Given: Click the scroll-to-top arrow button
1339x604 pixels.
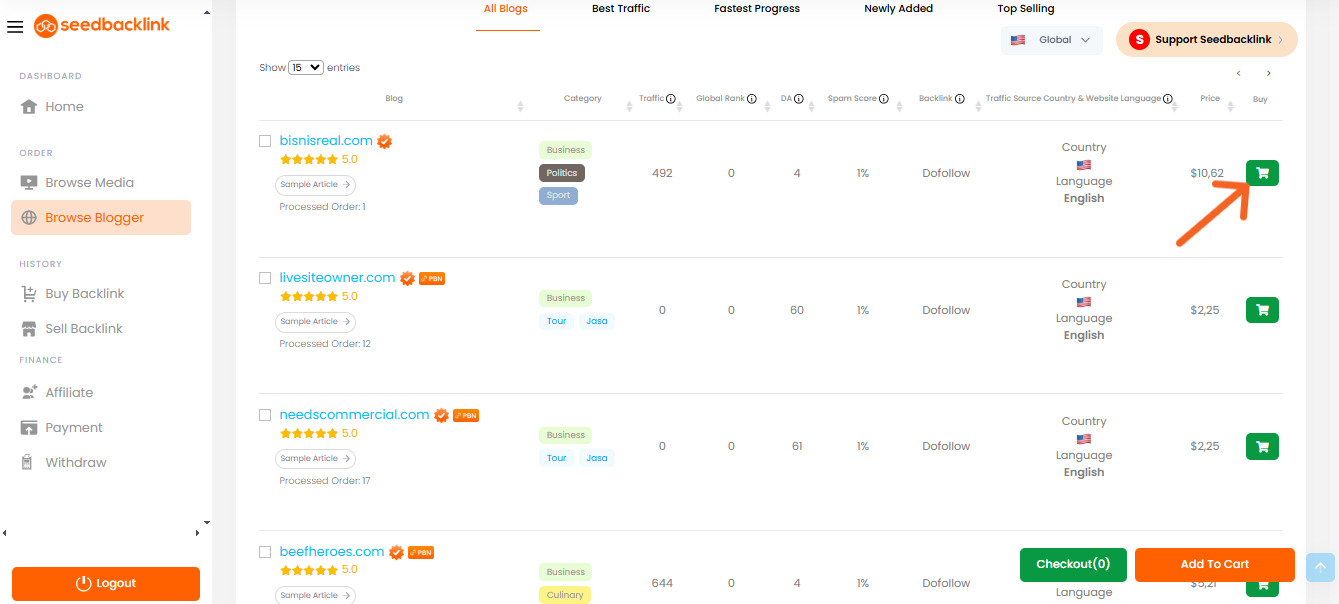Looking at the screenshot, I should (x=1320, y=567).
